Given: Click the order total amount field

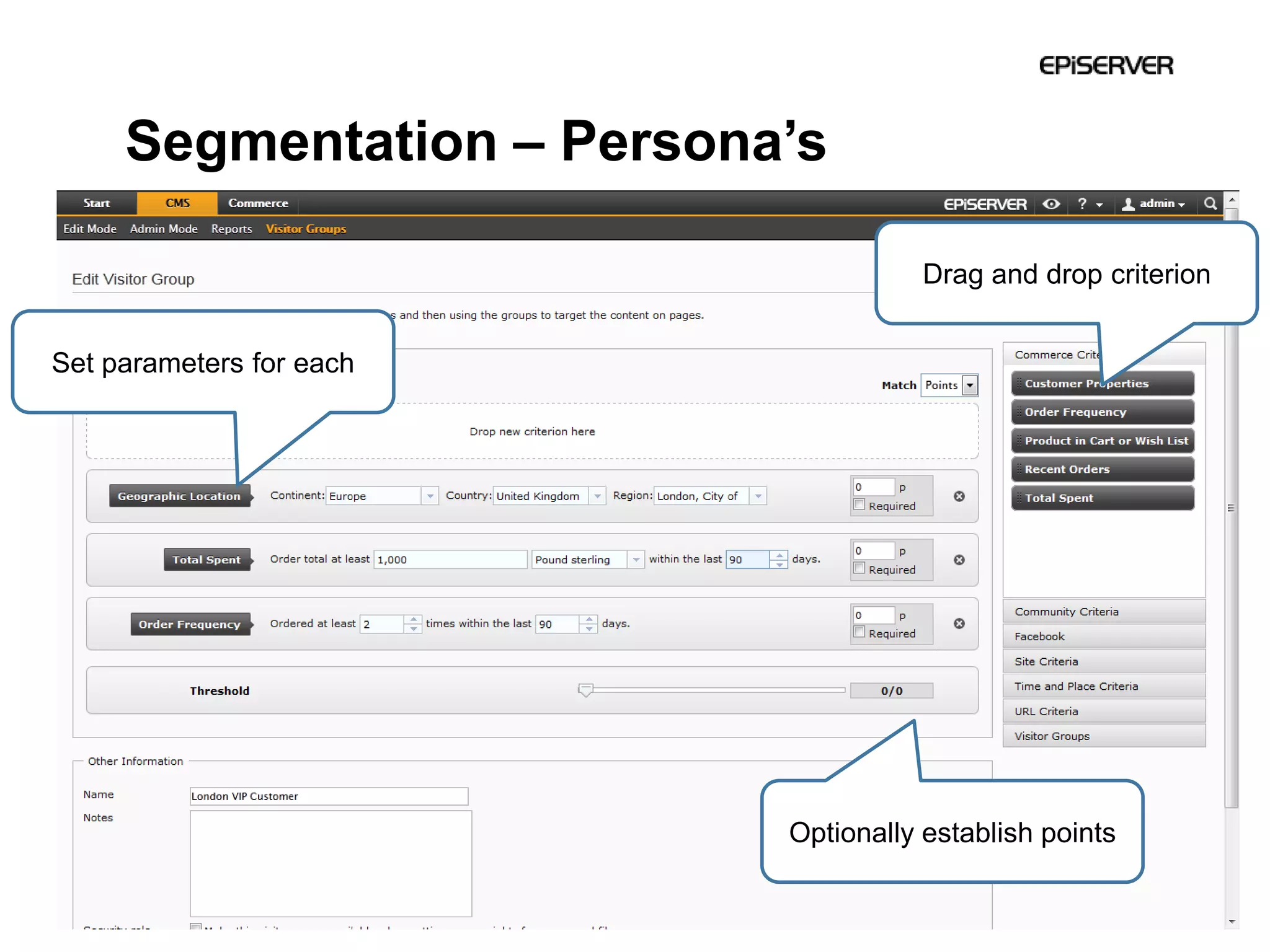Looking at the screenshot, I should (x=450, y=560).
